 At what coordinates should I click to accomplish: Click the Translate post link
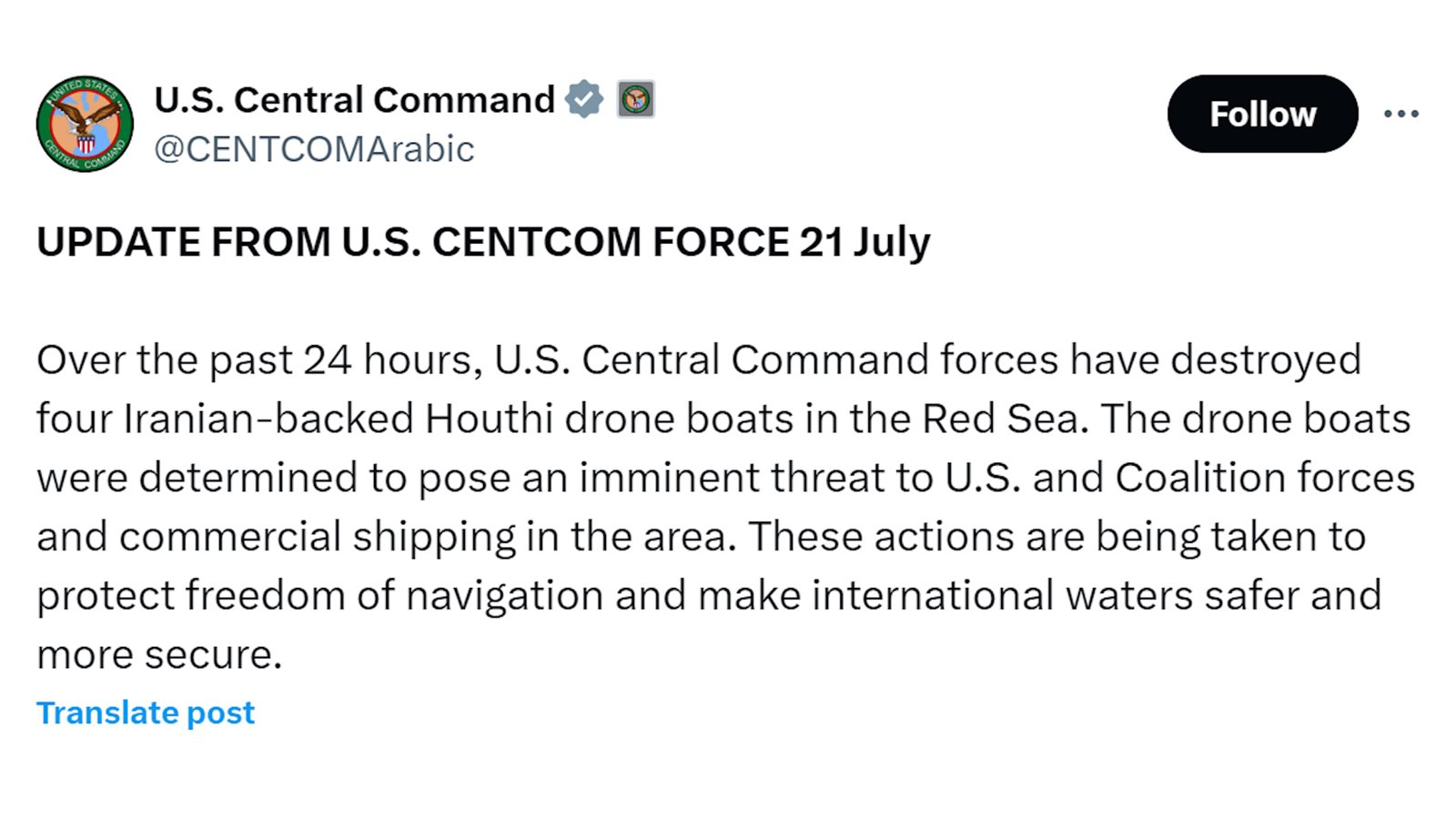146,713
